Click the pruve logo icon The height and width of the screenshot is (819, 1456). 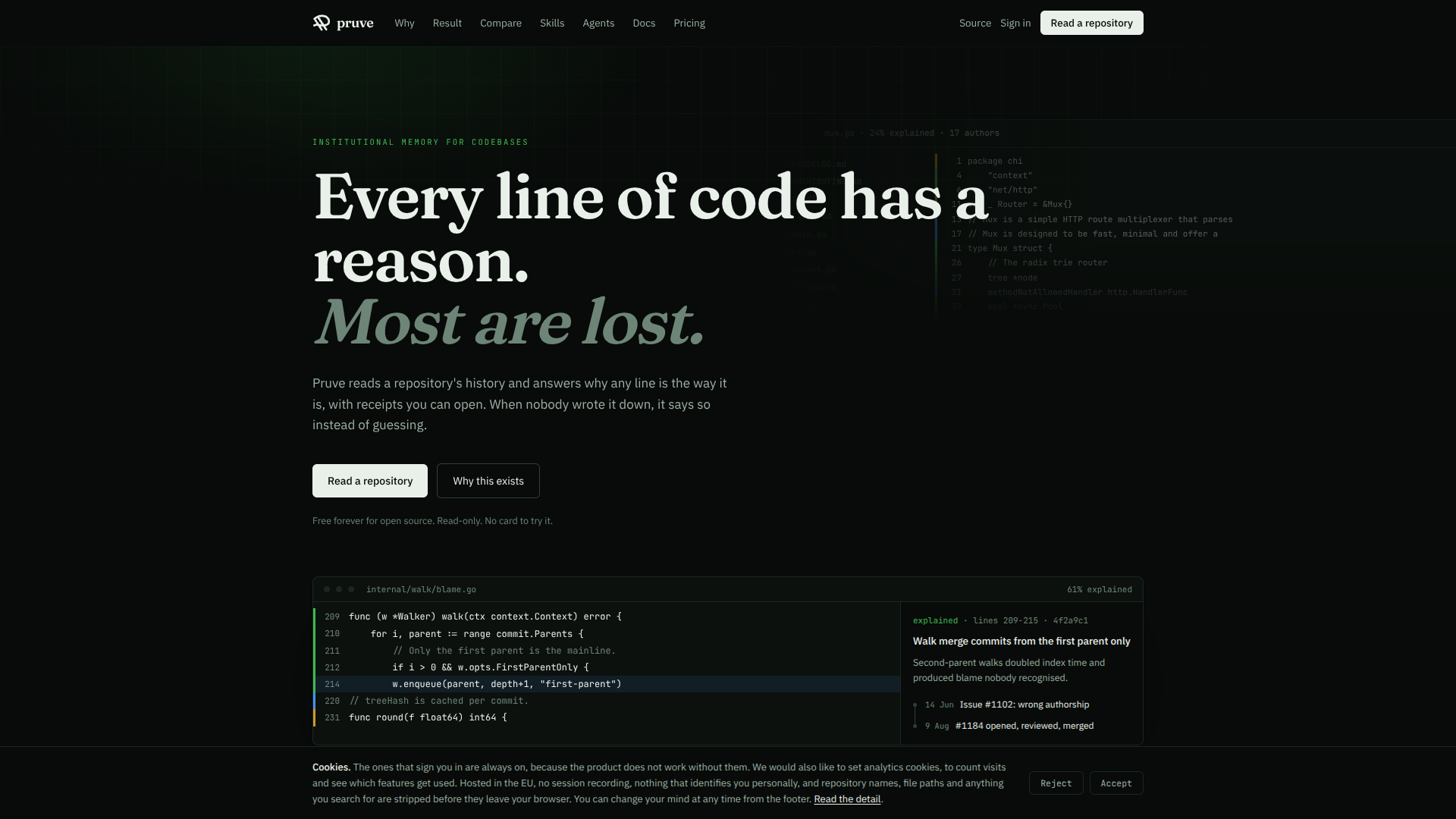(x=322, y=23)
